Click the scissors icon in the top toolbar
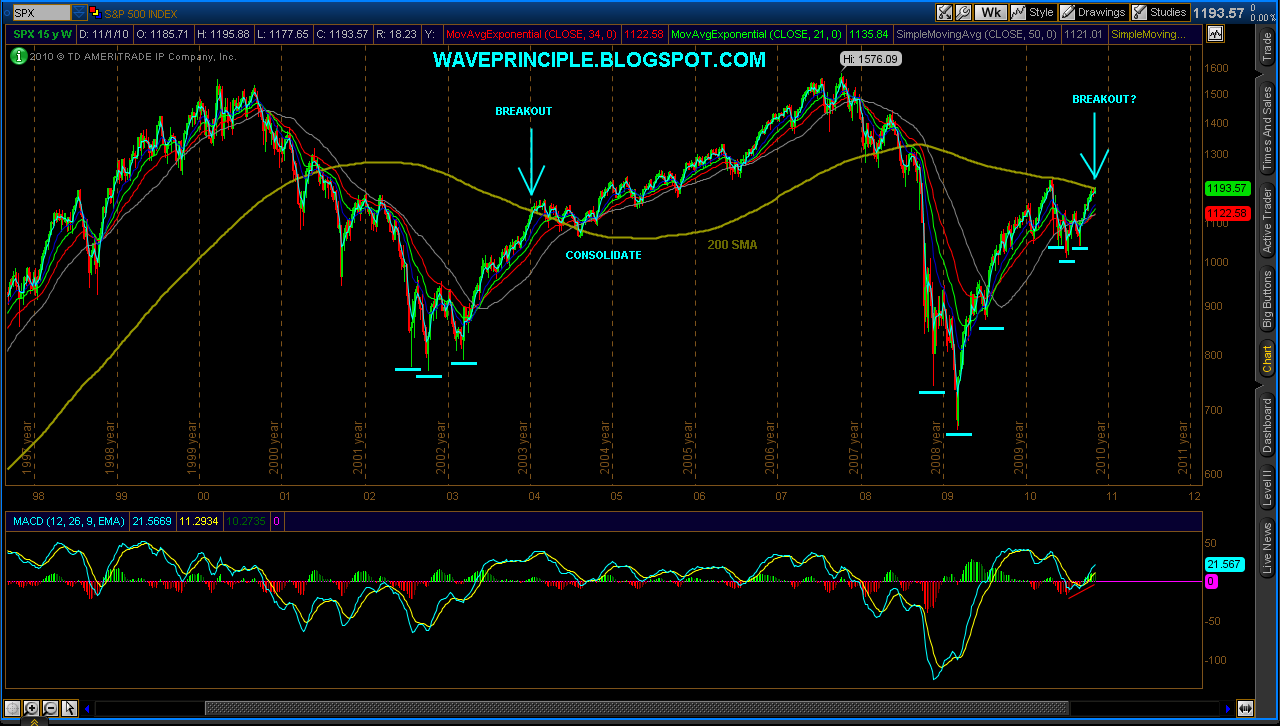The image size is (1280, 726). [943, 12]
